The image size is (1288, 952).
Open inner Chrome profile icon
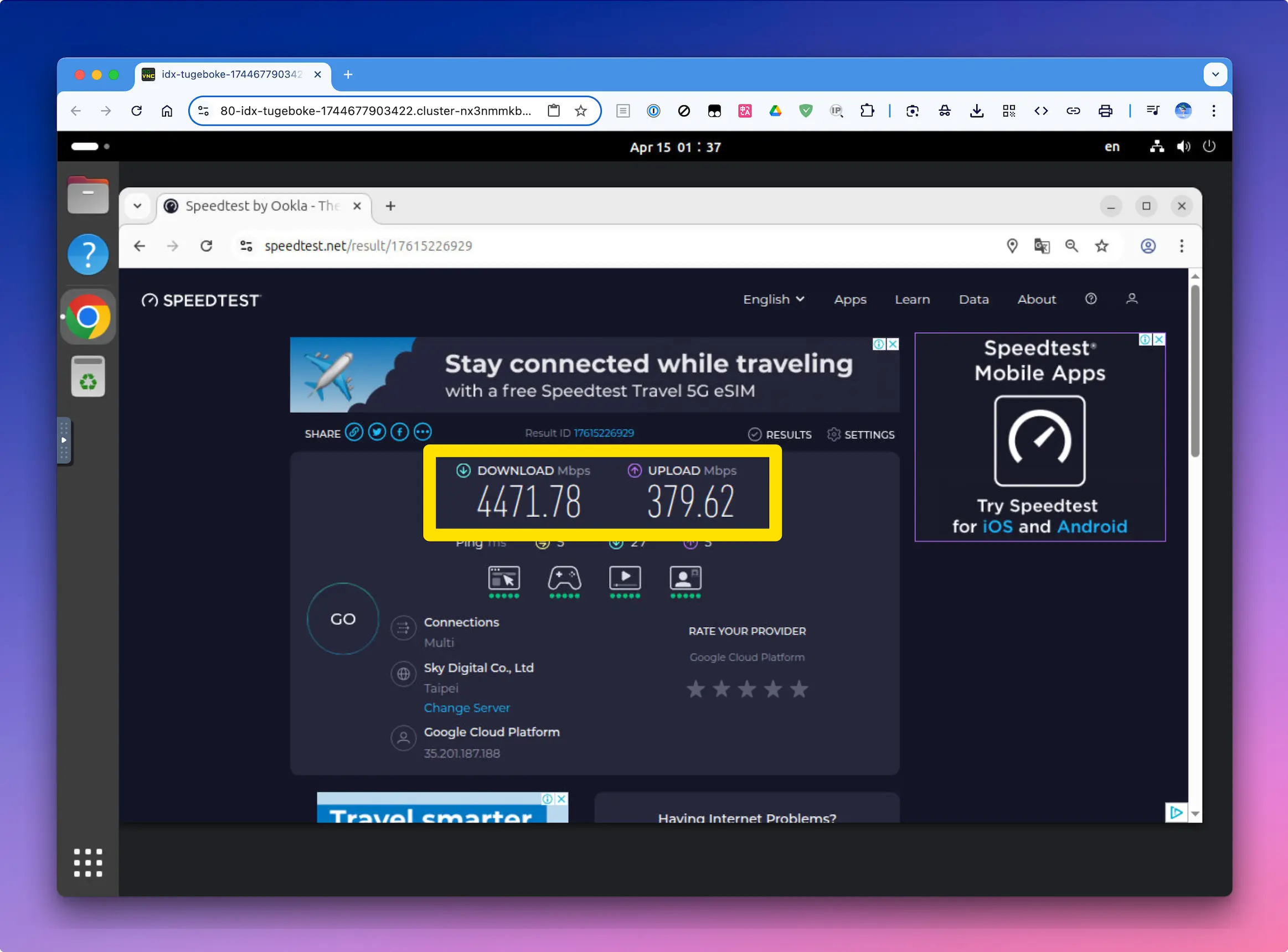1148,246
